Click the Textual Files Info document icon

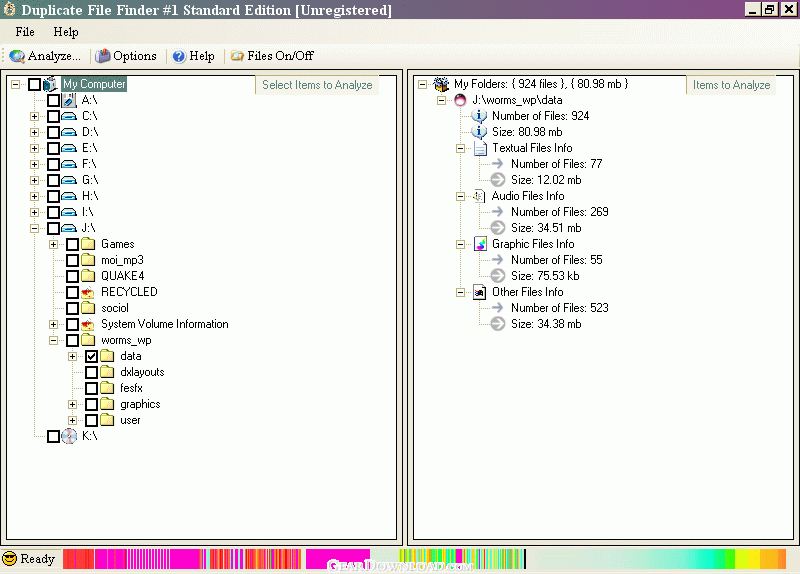coord(480,148)
